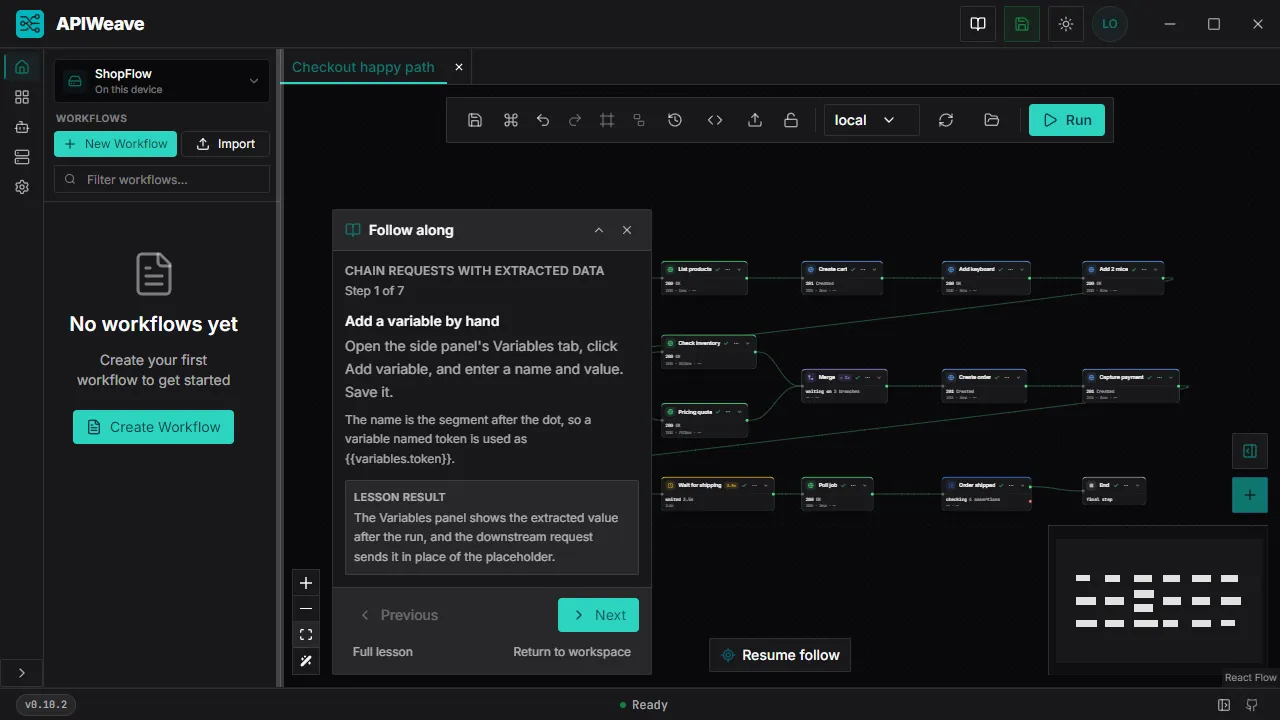Close the Checkout happy path tab
Screen dimensions: 1280x720
coord(459,67)
